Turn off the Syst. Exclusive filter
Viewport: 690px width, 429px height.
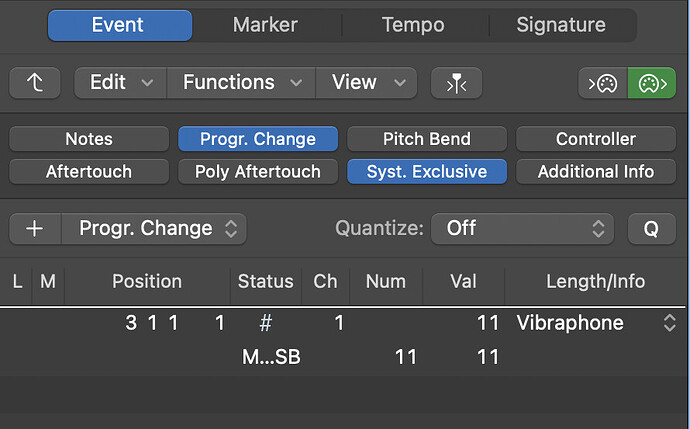coord(427,172)
